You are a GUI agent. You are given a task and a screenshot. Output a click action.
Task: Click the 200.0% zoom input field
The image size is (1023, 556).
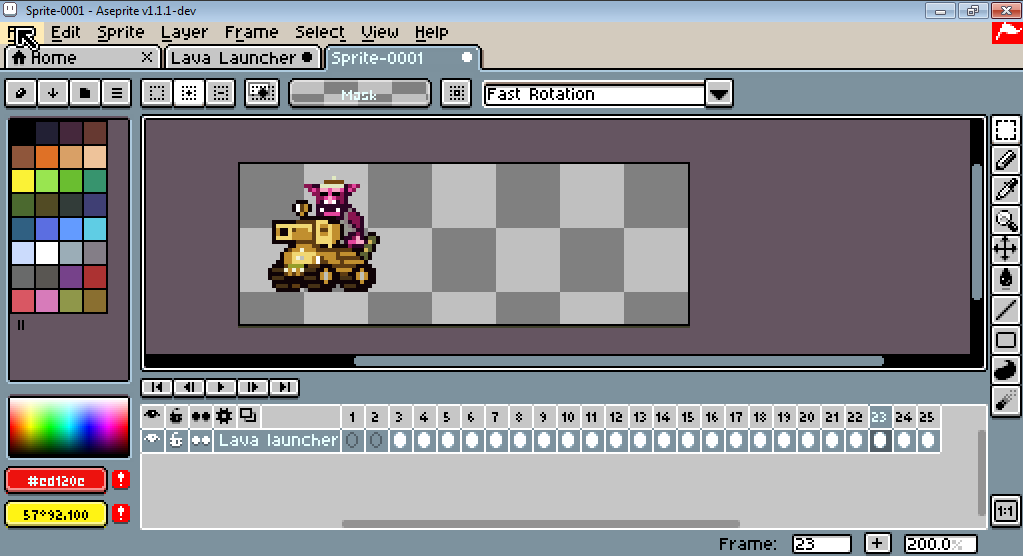point(940,544)
